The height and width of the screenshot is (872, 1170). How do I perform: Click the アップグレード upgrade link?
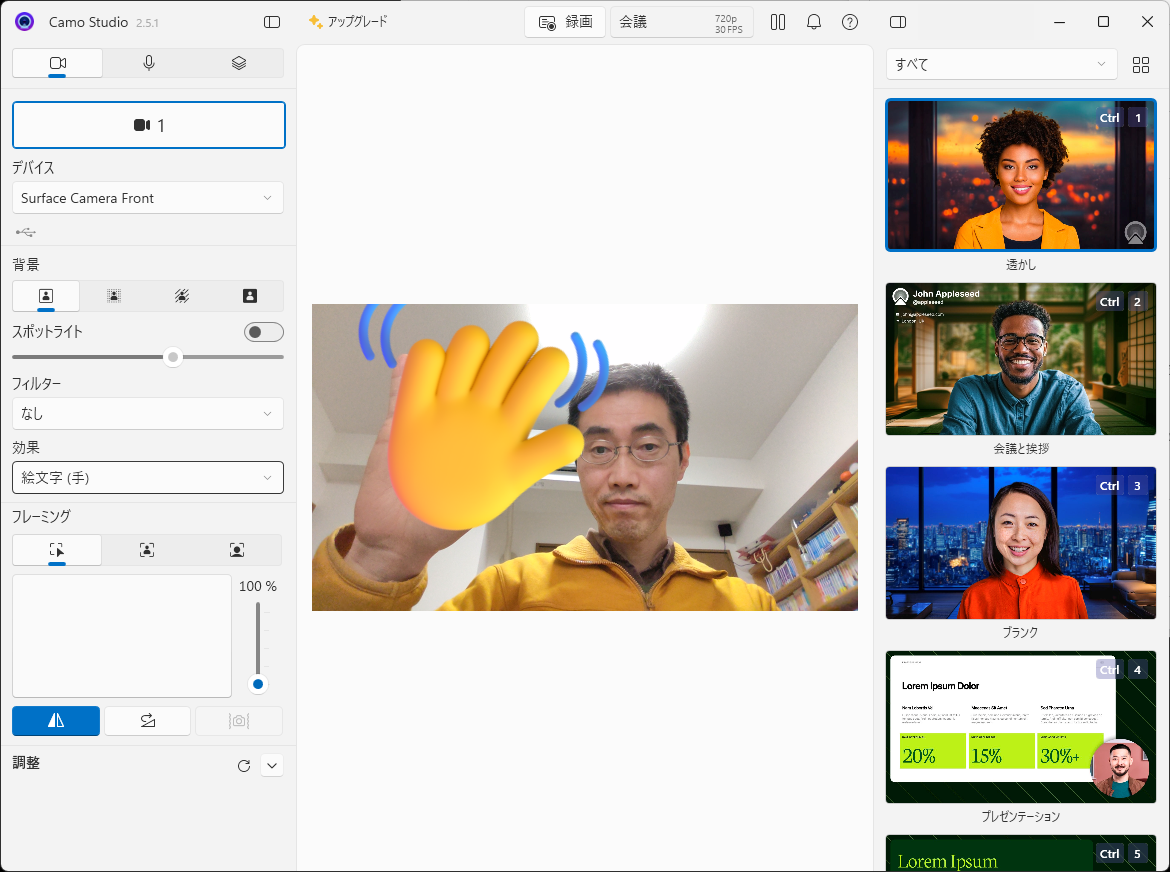click(348, 22)
